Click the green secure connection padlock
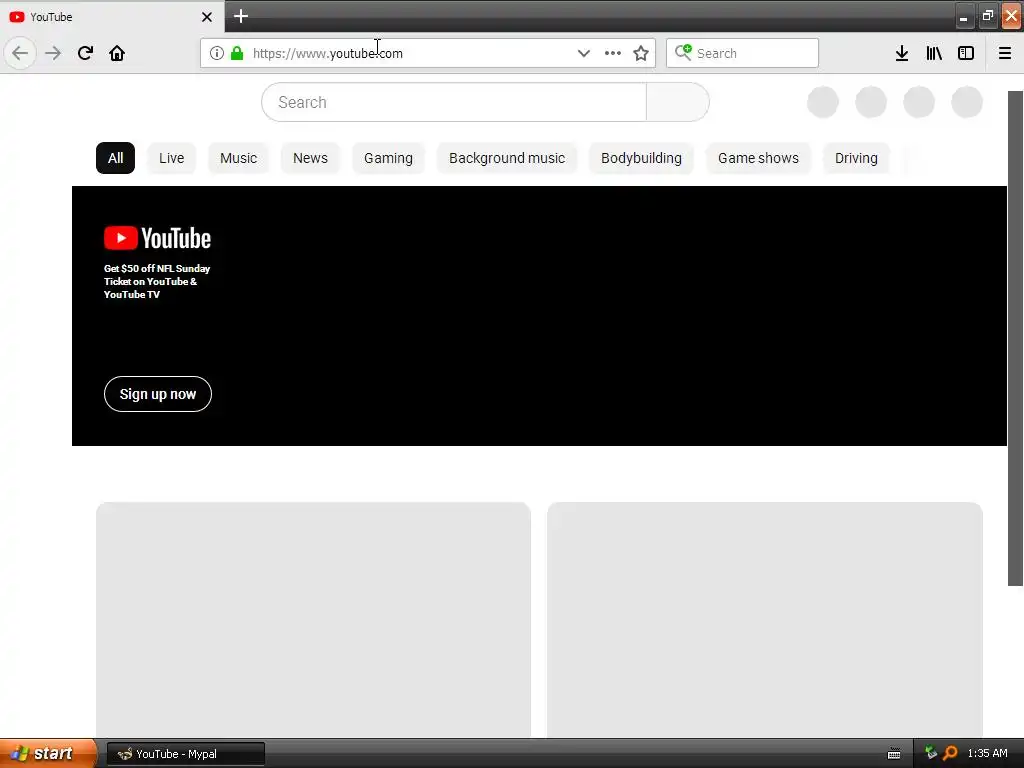 tap(237, 53)
